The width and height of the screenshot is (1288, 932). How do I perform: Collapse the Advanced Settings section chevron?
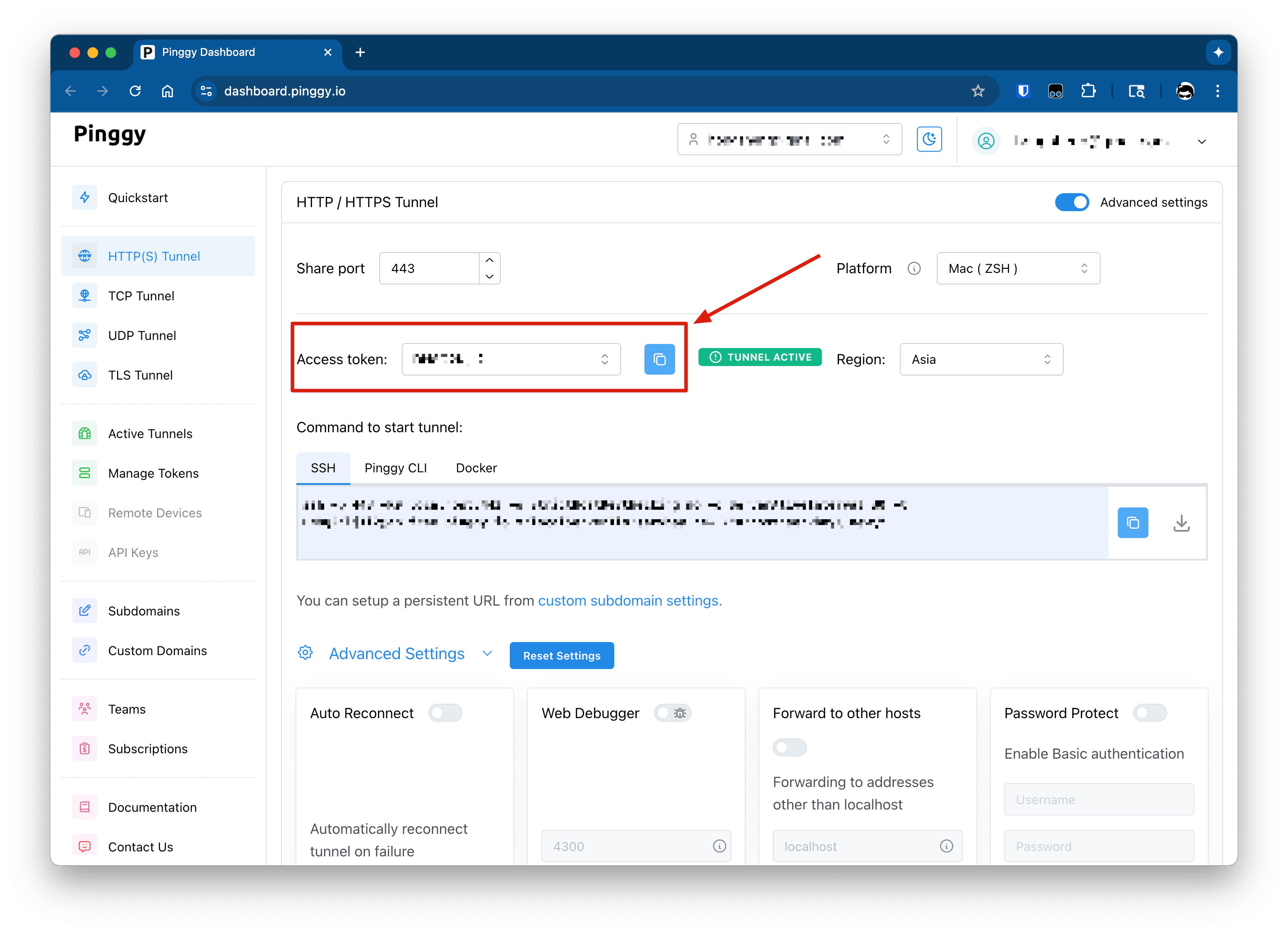click(x=487, y=653)
